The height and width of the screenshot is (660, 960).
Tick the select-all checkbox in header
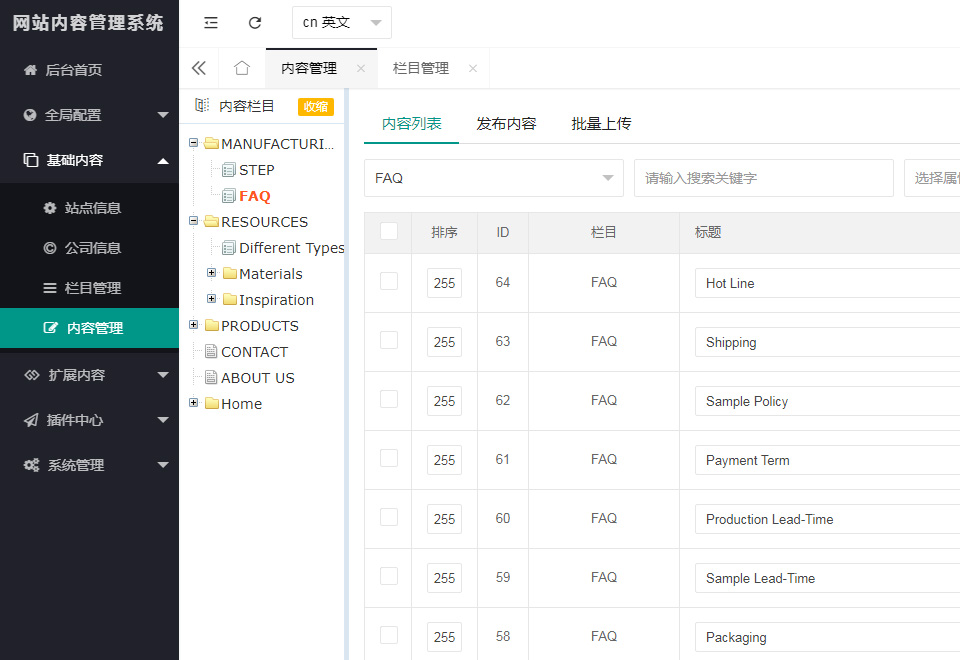pos(389,231)
